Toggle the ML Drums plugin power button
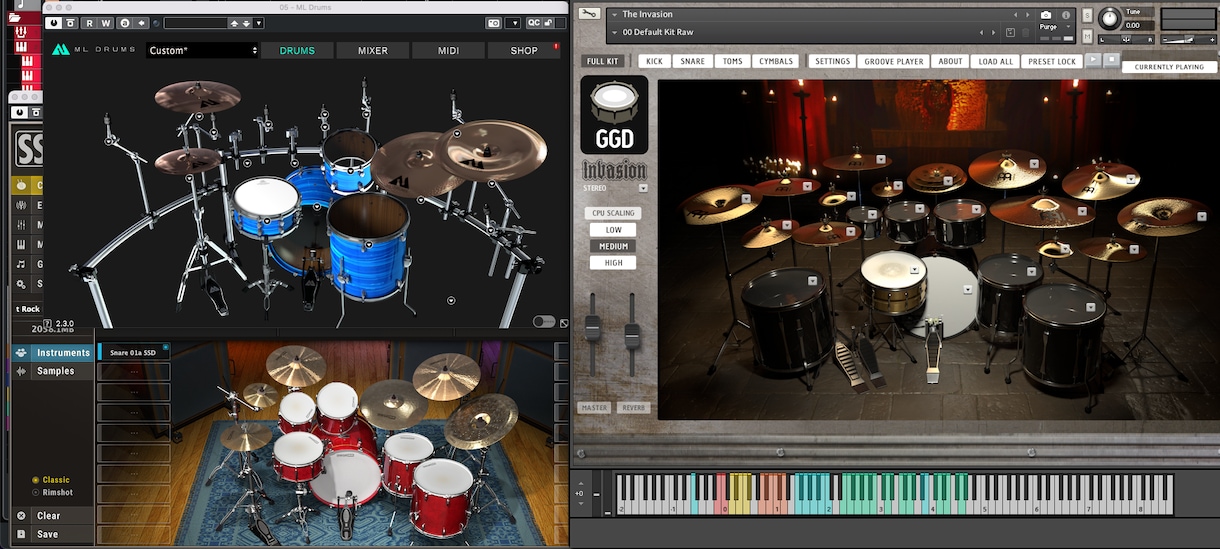This screenshot has height=549, width=1220. (x=54, y=23)
